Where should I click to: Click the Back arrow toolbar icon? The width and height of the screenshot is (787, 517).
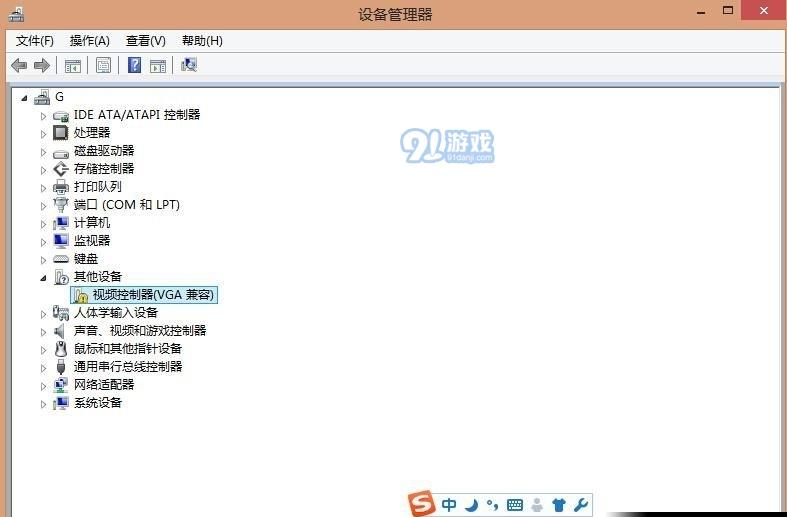tap(19, 65)
